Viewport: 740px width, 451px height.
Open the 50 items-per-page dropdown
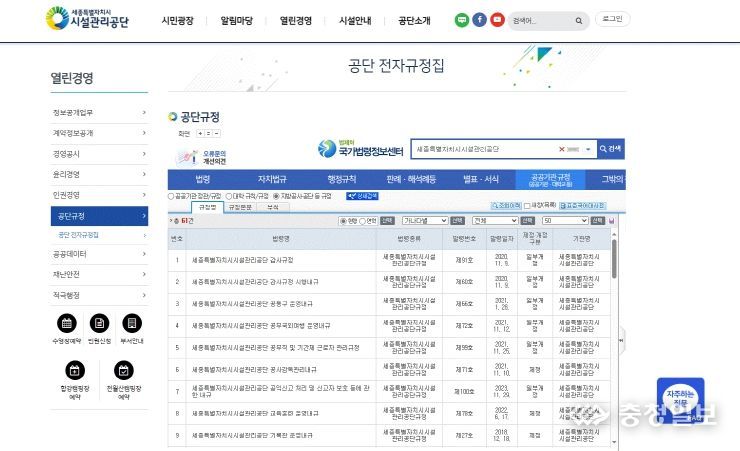coord(565,220)
